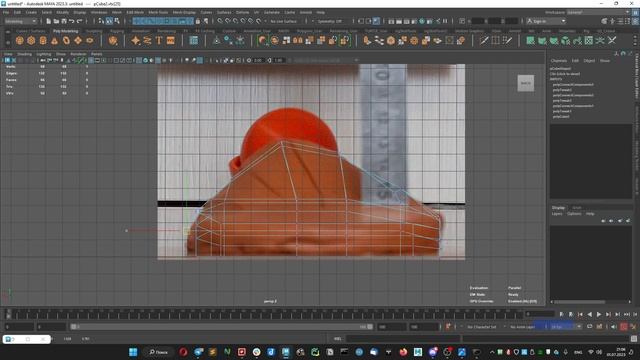
Task: Open the Symmetry Off dropdown
Action: [331, 21]
